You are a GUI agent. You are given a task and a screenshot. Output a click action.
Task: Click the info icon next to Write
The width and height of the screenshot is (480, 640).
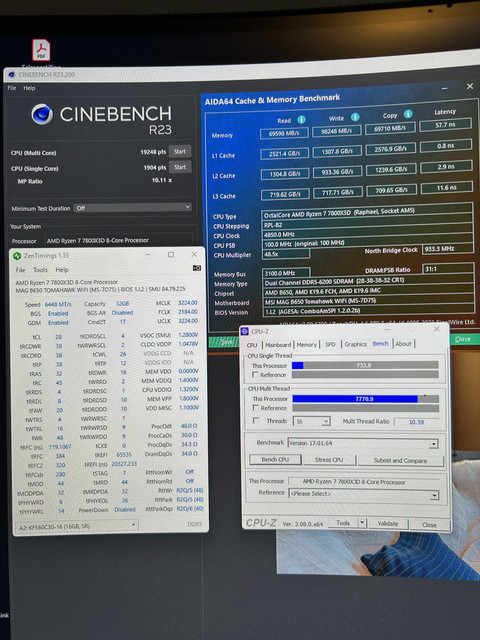[355, 117]
